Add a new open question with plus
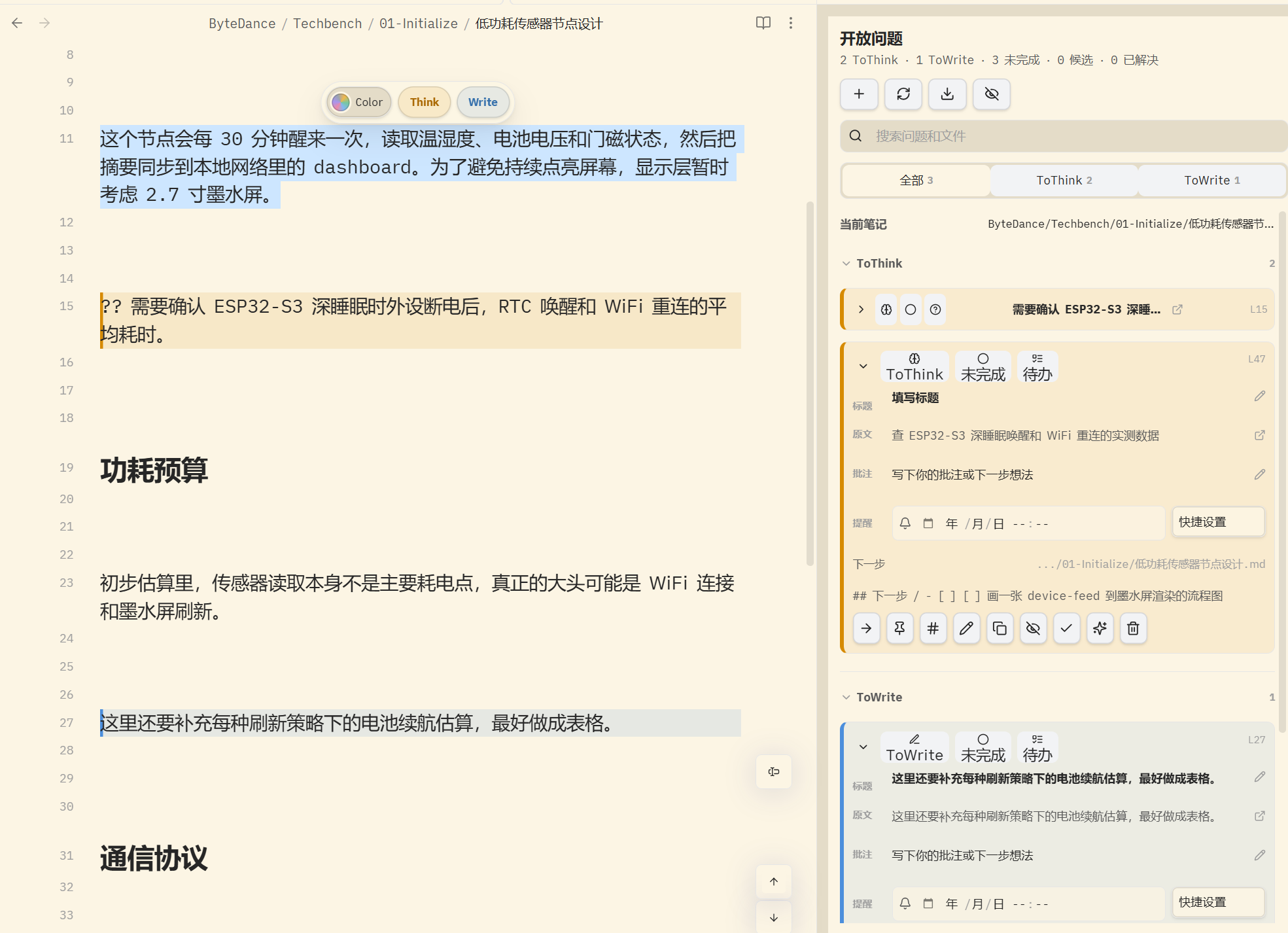 point(859,94)
